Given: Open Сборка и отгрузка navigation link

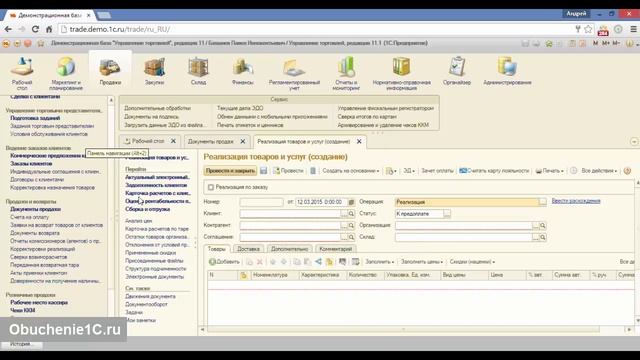Looking at the screenshot, I should (147, 209).
